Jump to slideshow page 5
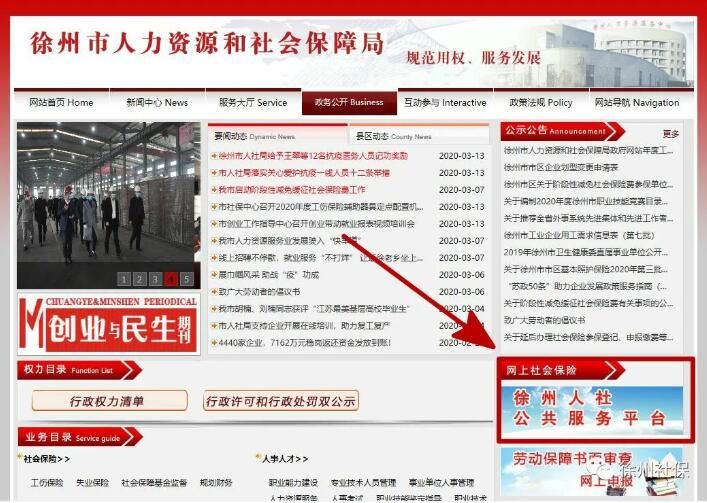 187,279
